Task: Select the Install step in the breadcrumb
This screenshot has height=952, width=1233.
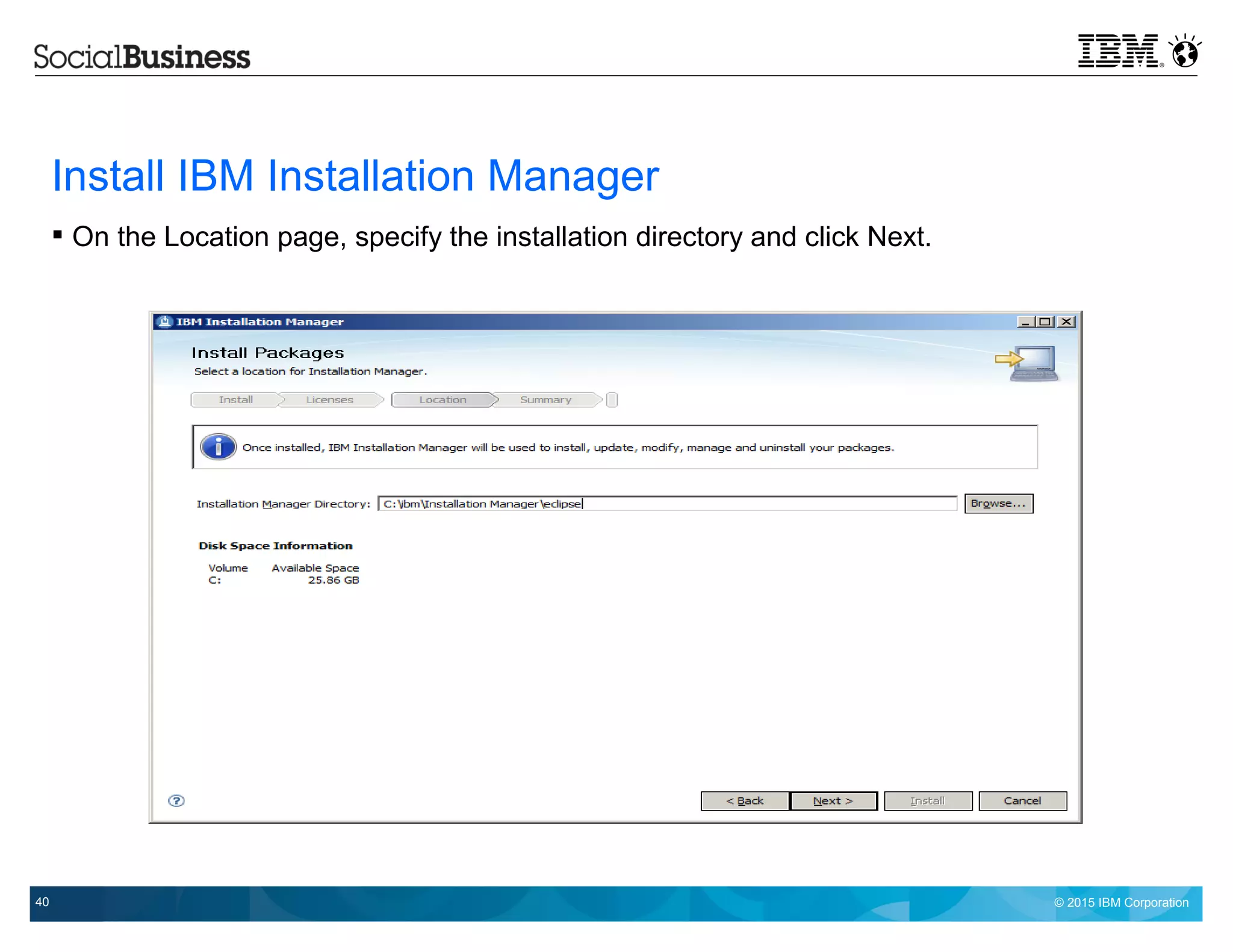Action: (236, 400)
